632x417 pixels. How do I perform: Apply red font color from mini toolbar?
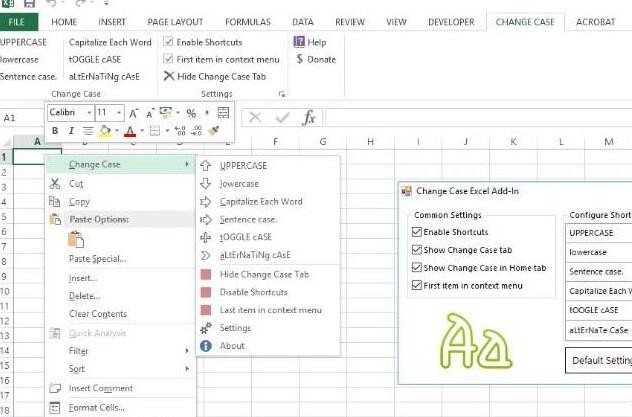point(130,131)
